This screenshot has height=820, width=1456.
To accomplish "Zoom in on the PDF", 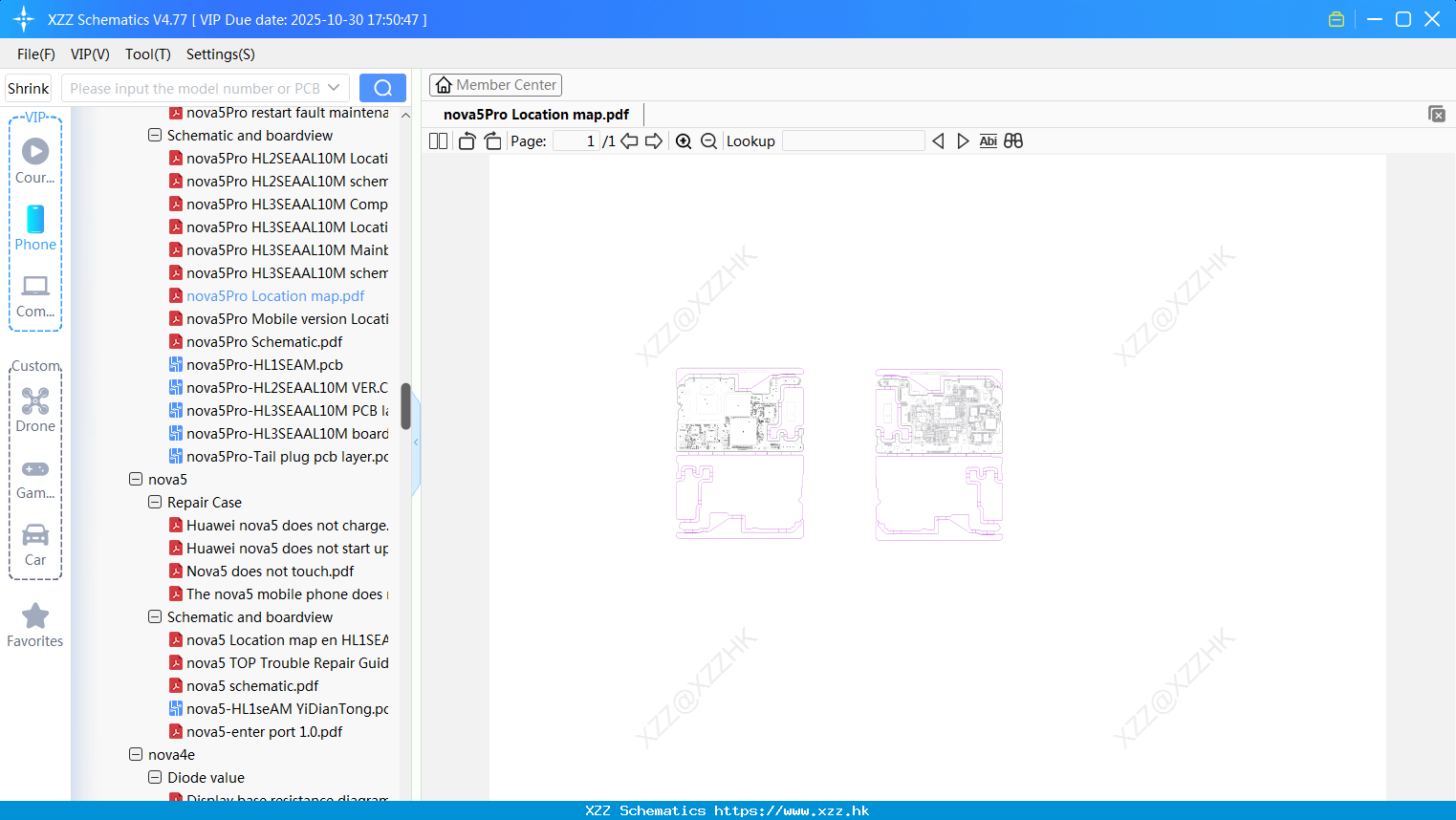I will click(x=684, y=141).
